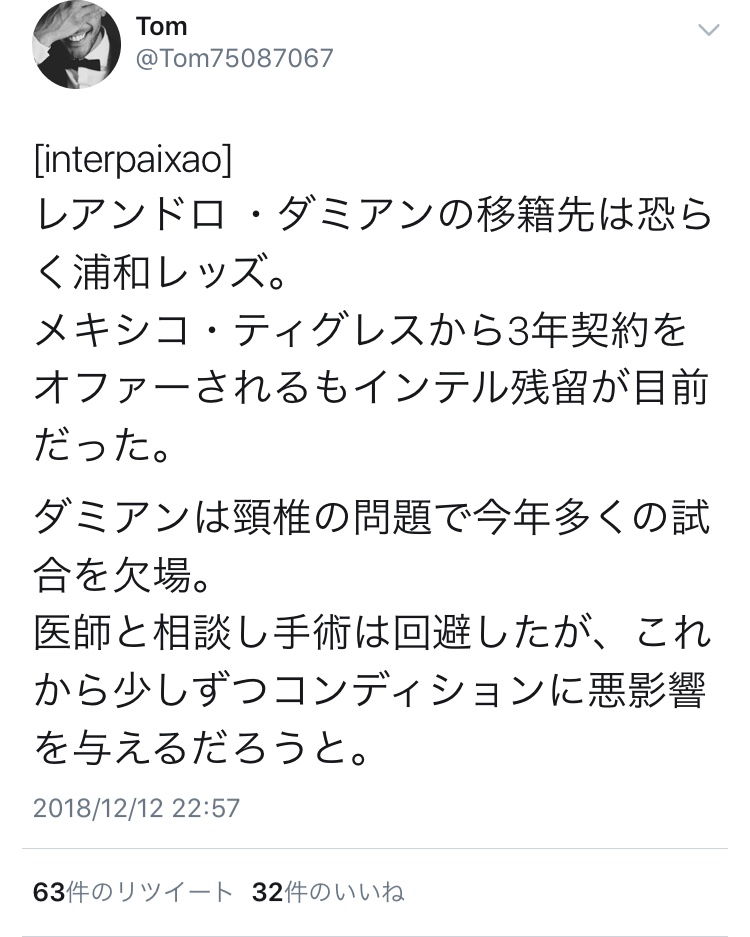View the 63件のリツイート list

pyautogui.click(x=133, y=892)
